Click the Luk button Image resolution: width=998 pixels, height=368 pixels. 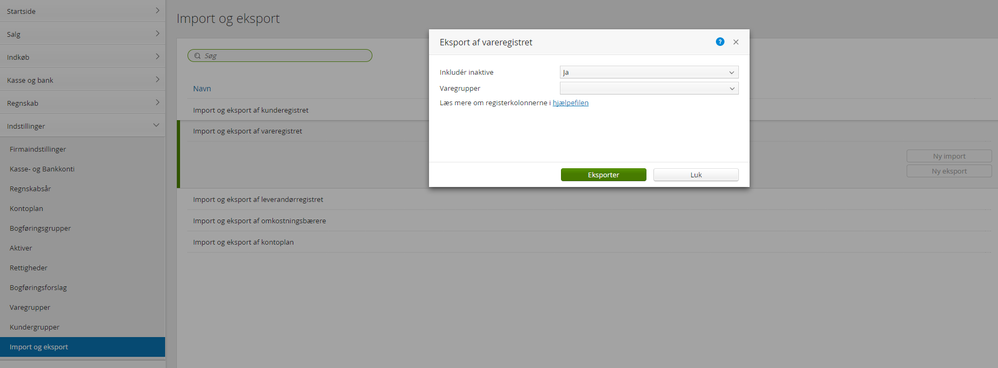click(x=696, y=174)
